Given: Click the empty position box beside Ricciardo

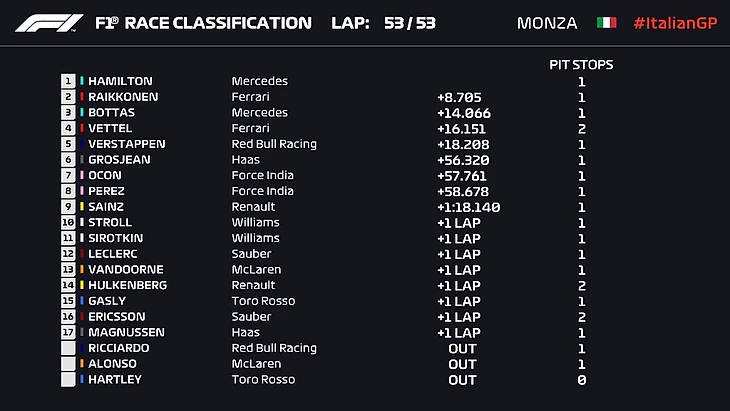Looking at the screenshot, I should click(68, 348).
